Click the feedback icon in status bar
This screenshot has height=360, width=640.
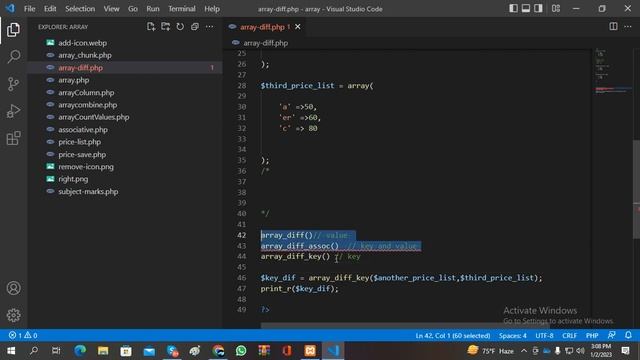tap(611, 336)
